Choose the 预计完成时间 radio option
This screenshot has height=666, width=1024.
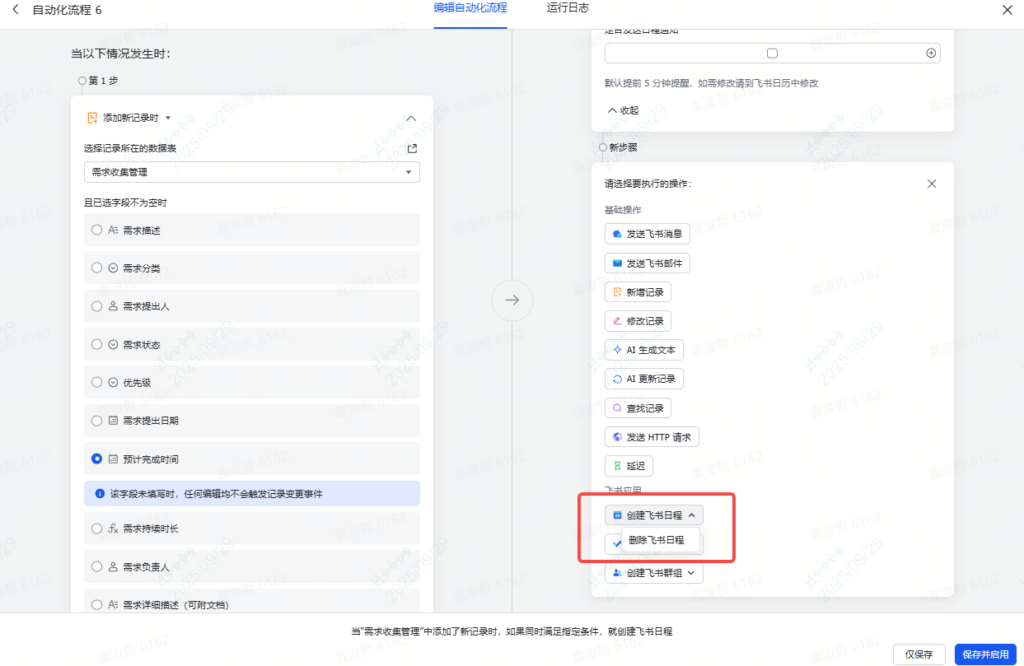click(97, 459)
